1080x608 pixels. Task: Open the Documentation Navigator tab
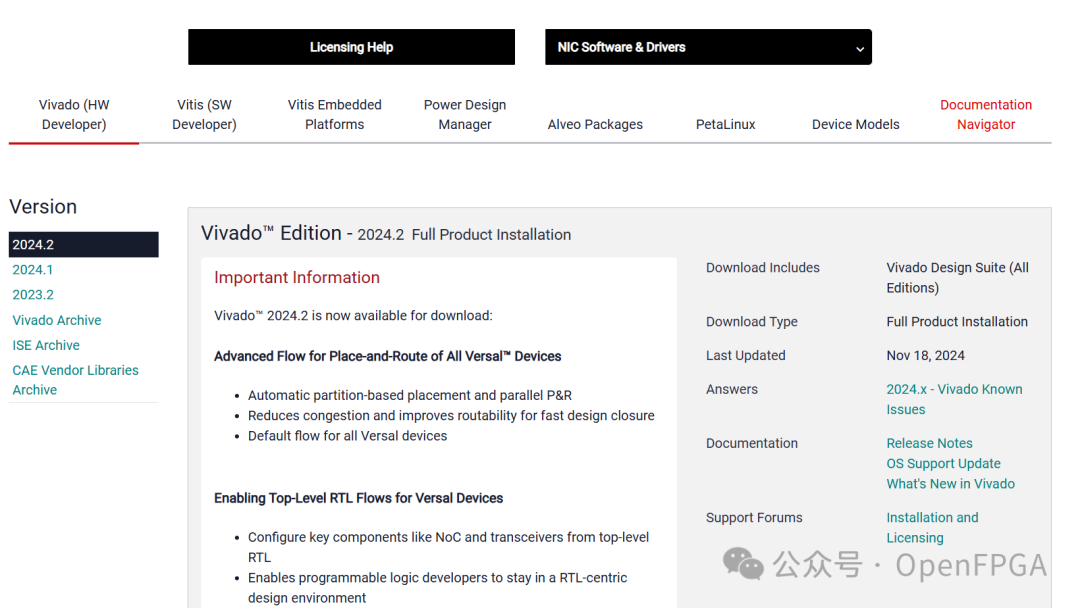(x=986, y=114)
